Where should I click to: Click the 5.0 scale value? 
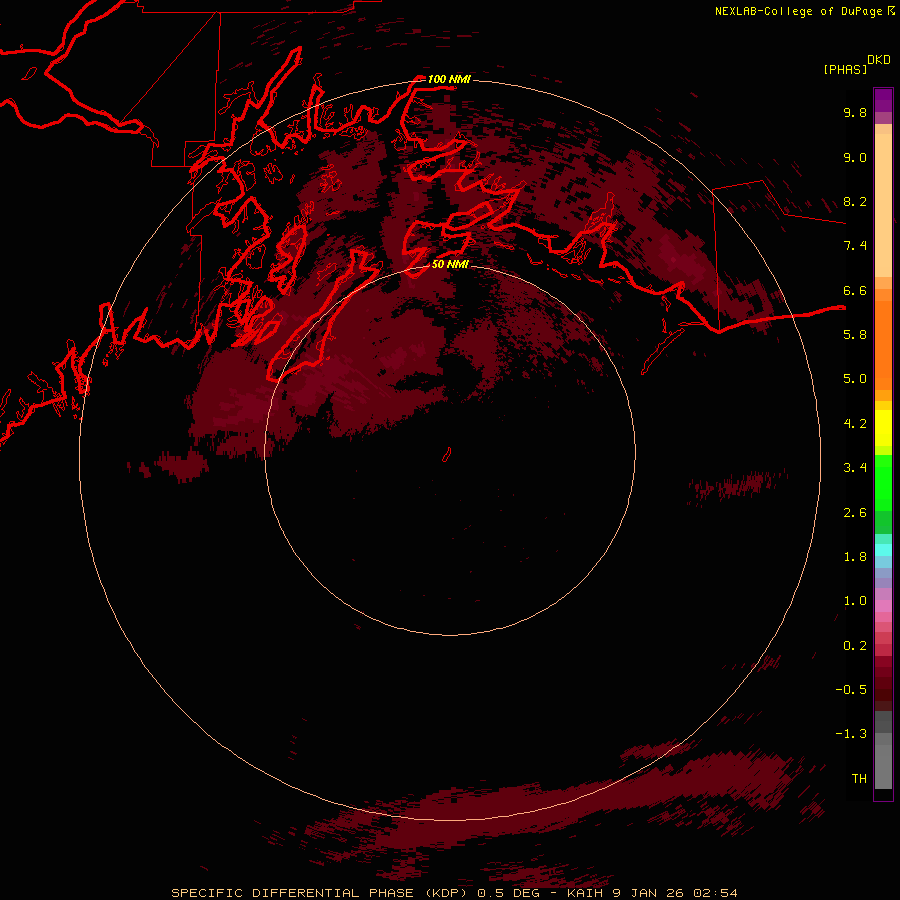point(855,379)
